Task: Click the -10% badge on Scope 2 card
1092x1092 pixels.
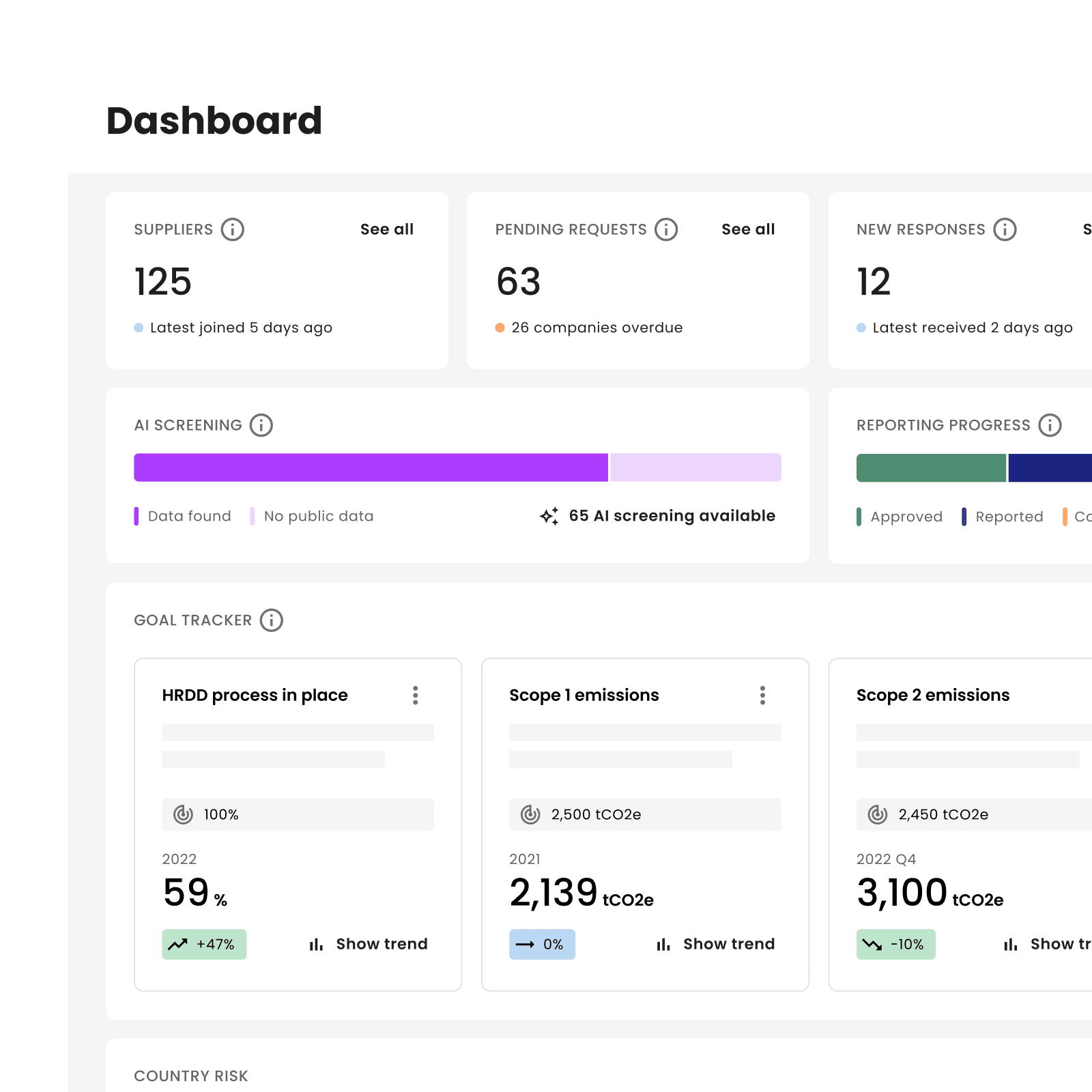Action: (895, 945)
